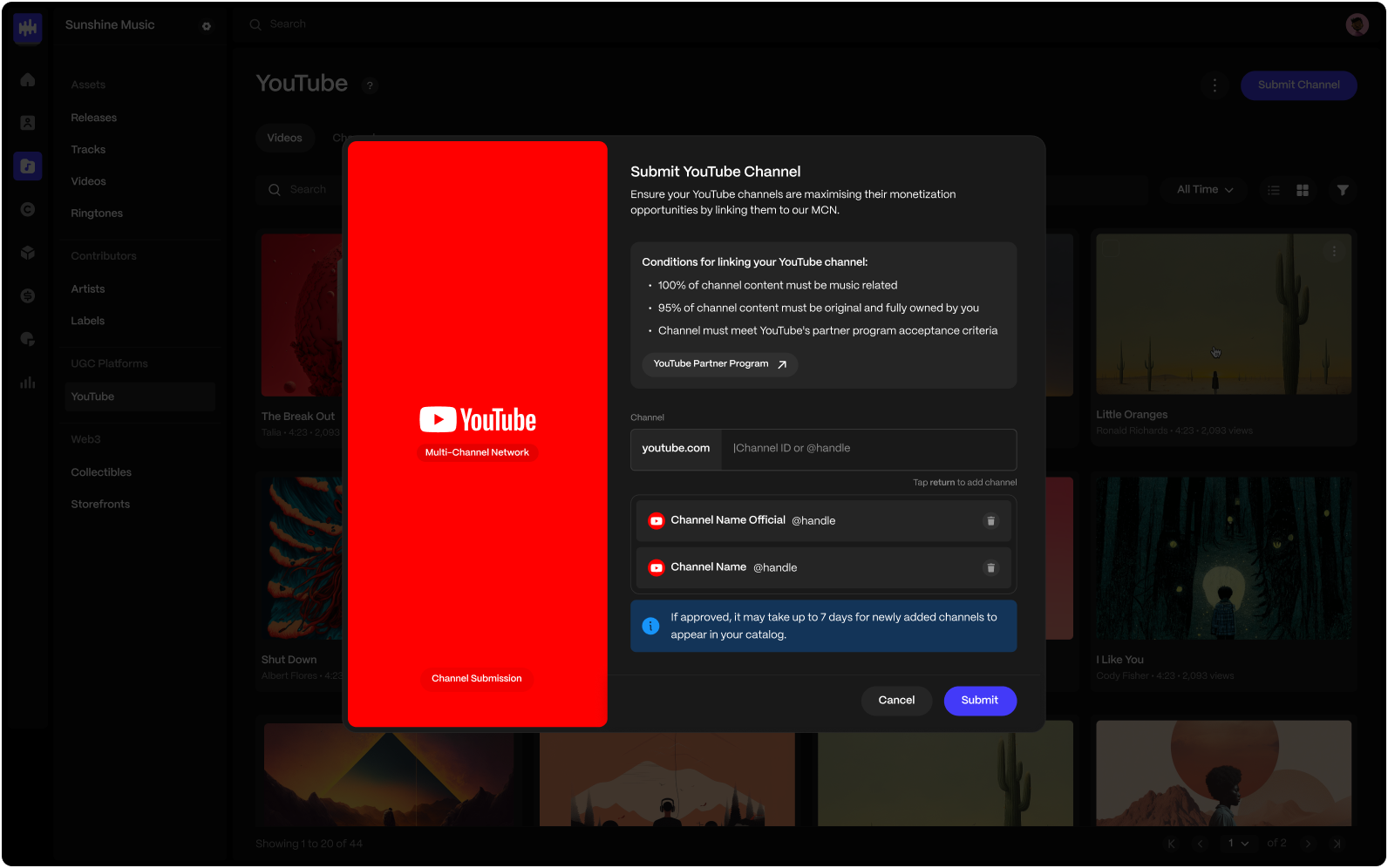Viewport: 1388px width, 868px height.
Task: Click the Shut Down video title
Action: click(x=289, y=661)
